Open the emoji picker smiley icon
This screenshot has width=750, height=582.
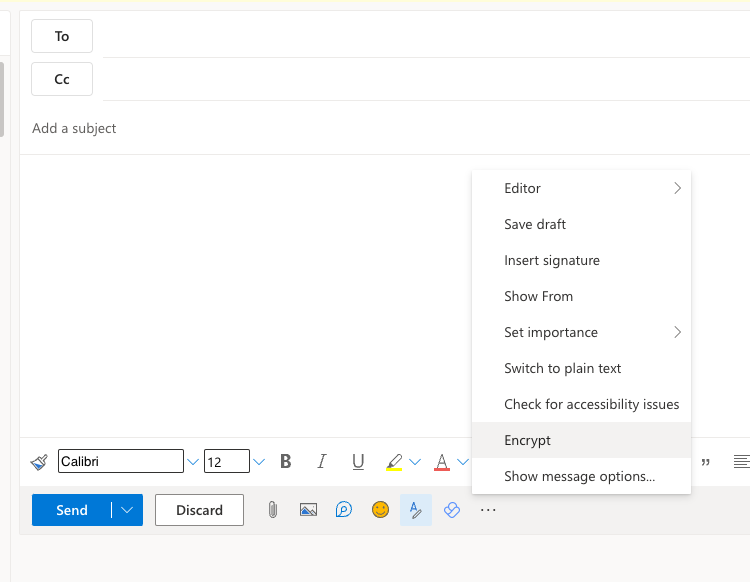(380, 510)
